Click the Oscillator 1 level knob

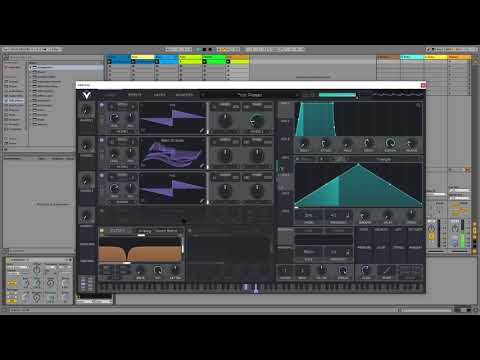(114, 117)
